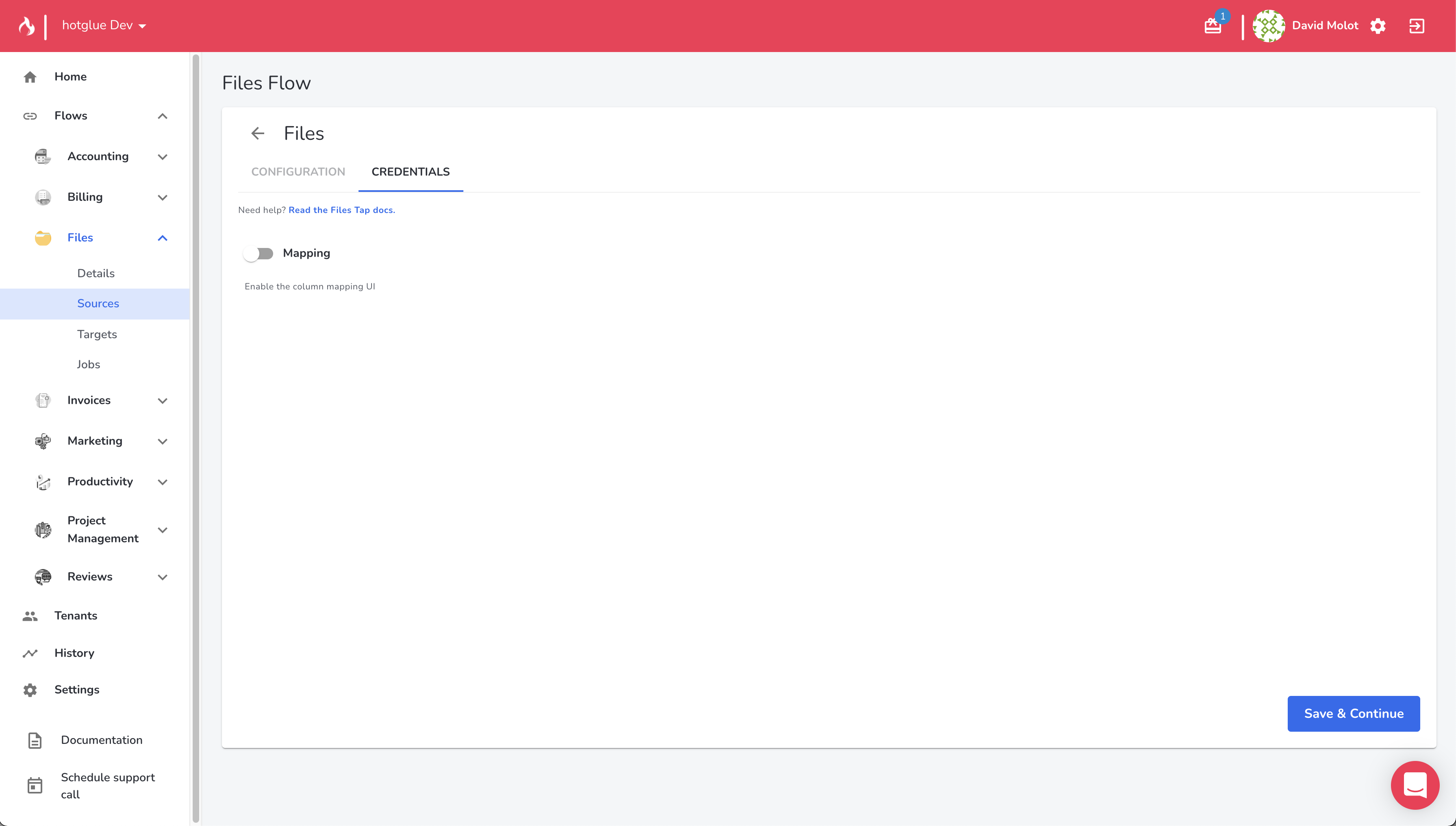
Task: Open the account settings gear icon
Action: [1378, 26]
